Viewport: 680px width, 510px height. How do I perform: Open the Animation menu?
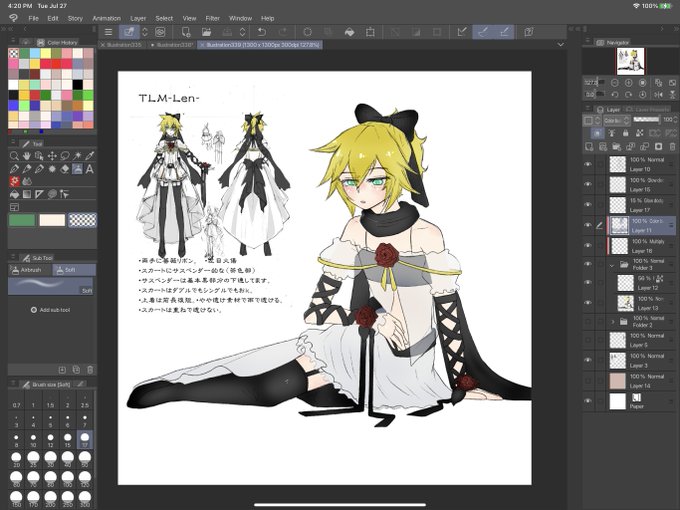[x=106, y=18]
